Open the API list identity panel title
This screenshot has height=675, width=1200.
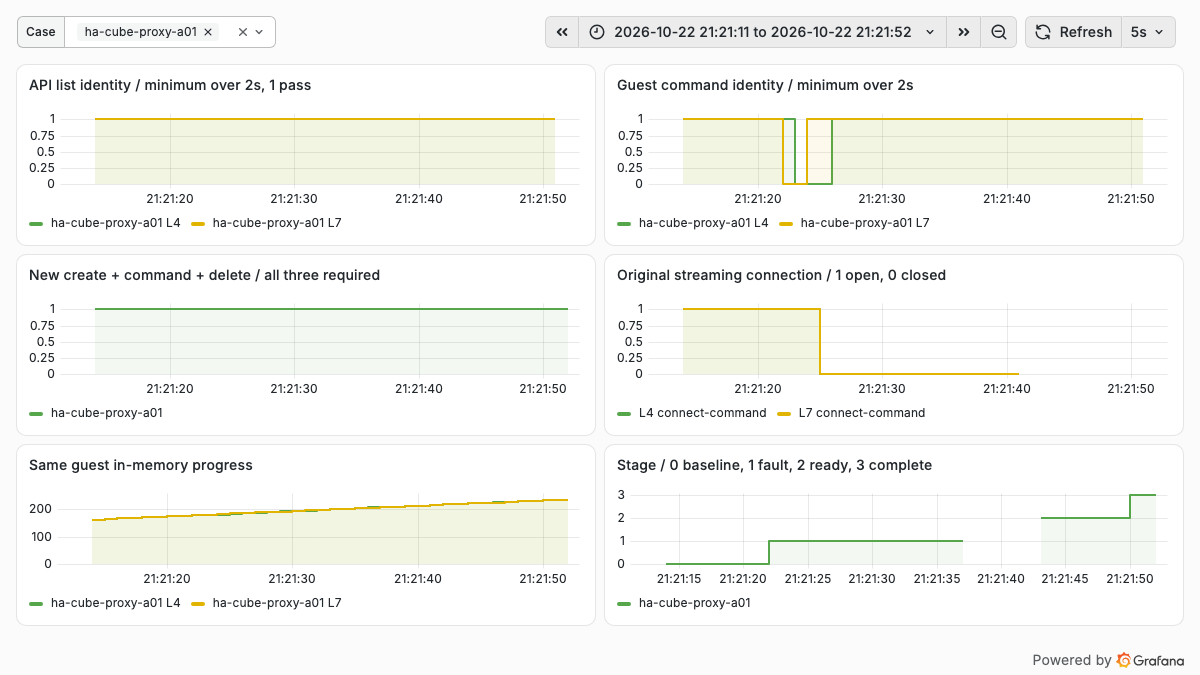coord(170,85)
